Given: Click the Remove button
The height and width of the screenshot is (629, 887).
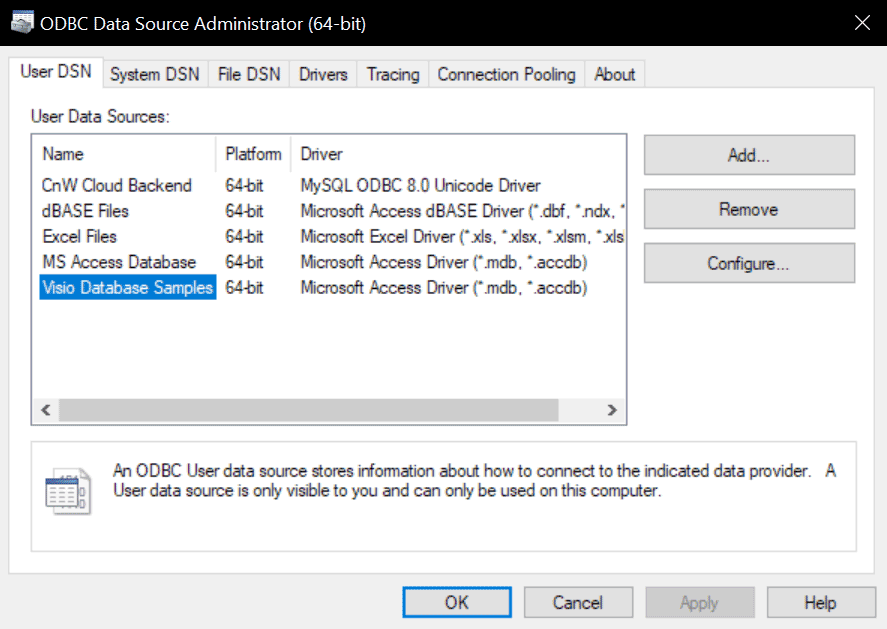Looking at the screenshot, I should pyautogui.click(x=749, y=208).
